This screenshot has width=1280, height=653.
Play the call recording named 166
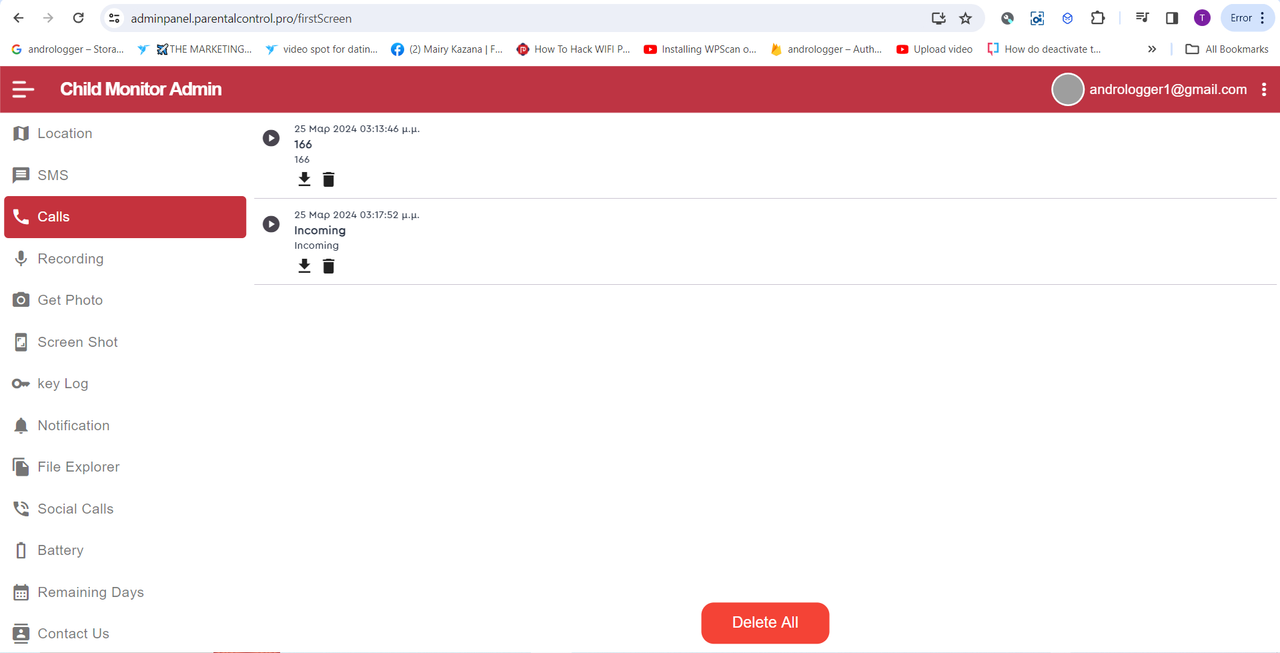click(x=271, y=138)
